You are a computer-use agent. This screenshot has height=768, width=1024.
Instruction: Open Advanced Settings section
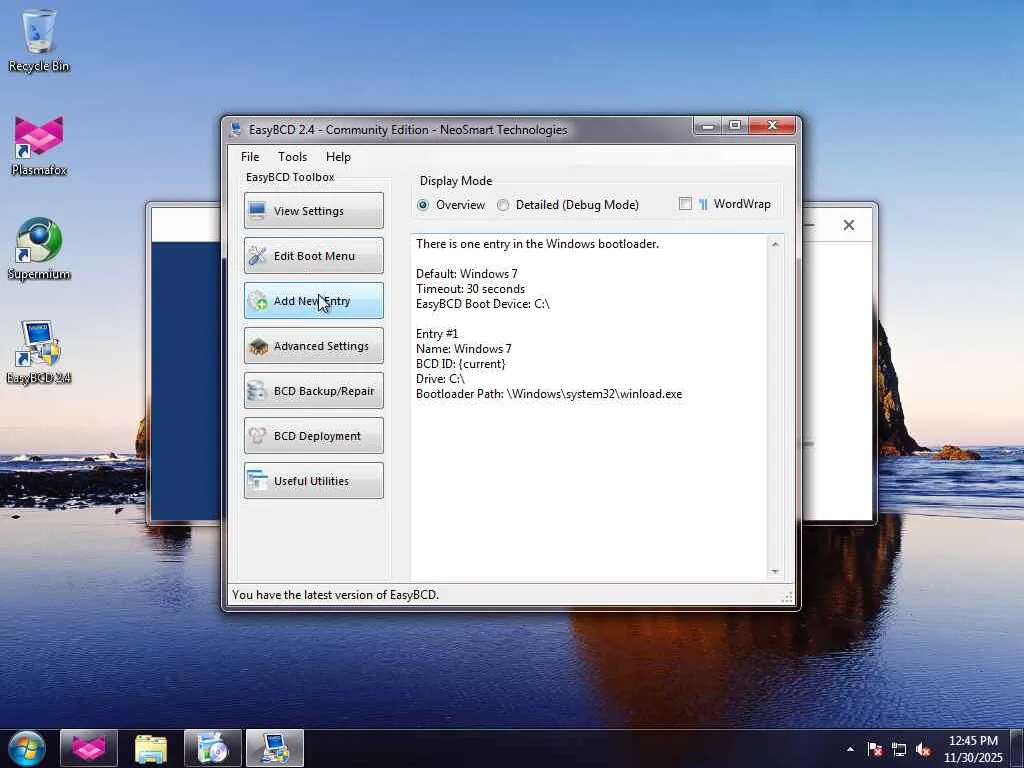313,345
